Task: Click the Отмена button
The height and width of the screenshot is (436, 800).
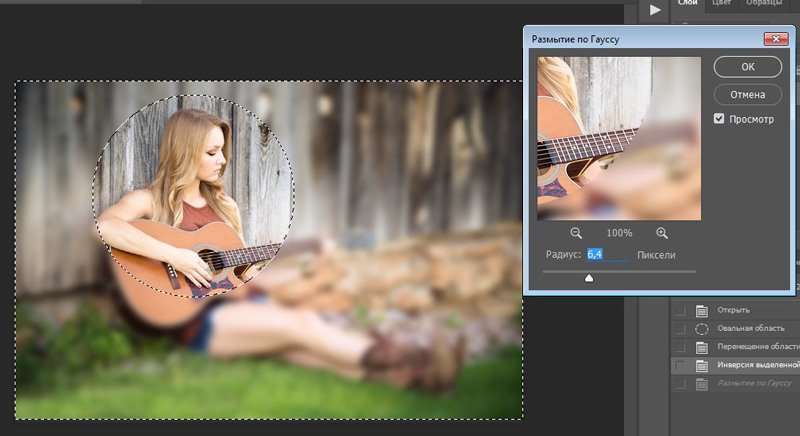Action: [747, 94]
